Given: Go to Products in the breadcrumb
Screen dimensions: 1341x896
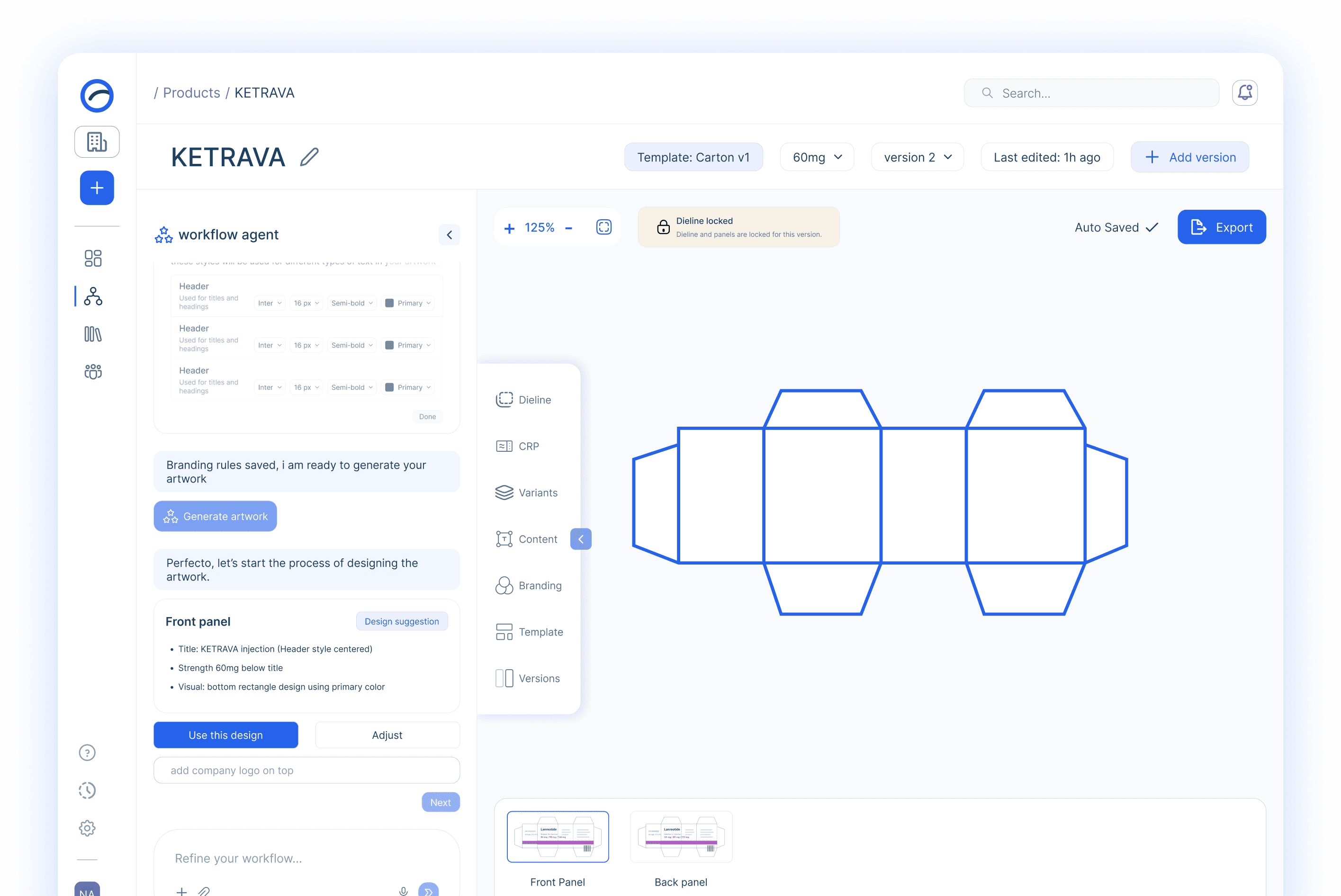Looking at the screenshot, I should click(191, 92).
